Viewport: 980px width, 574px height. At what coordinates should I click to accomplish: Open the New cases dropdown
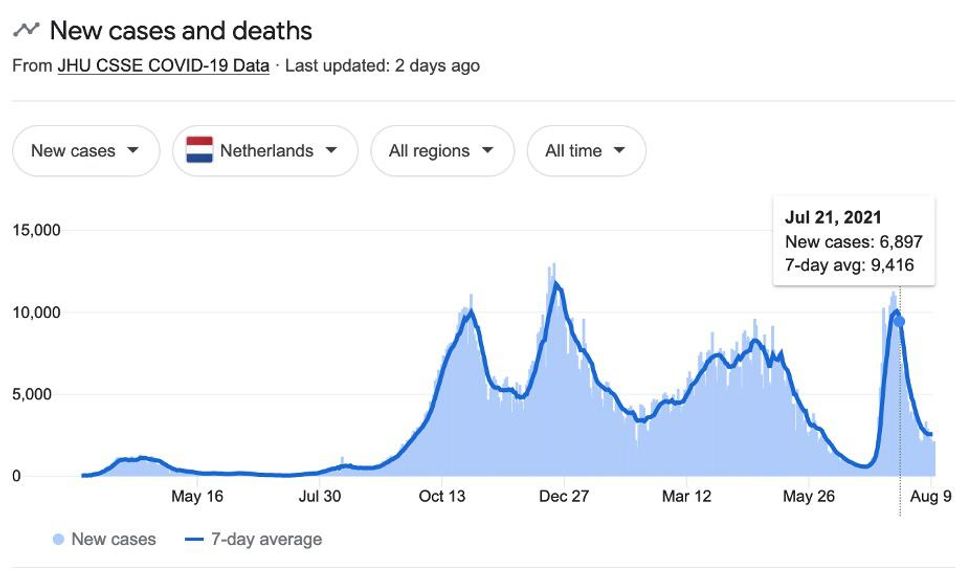coord(85,151)
